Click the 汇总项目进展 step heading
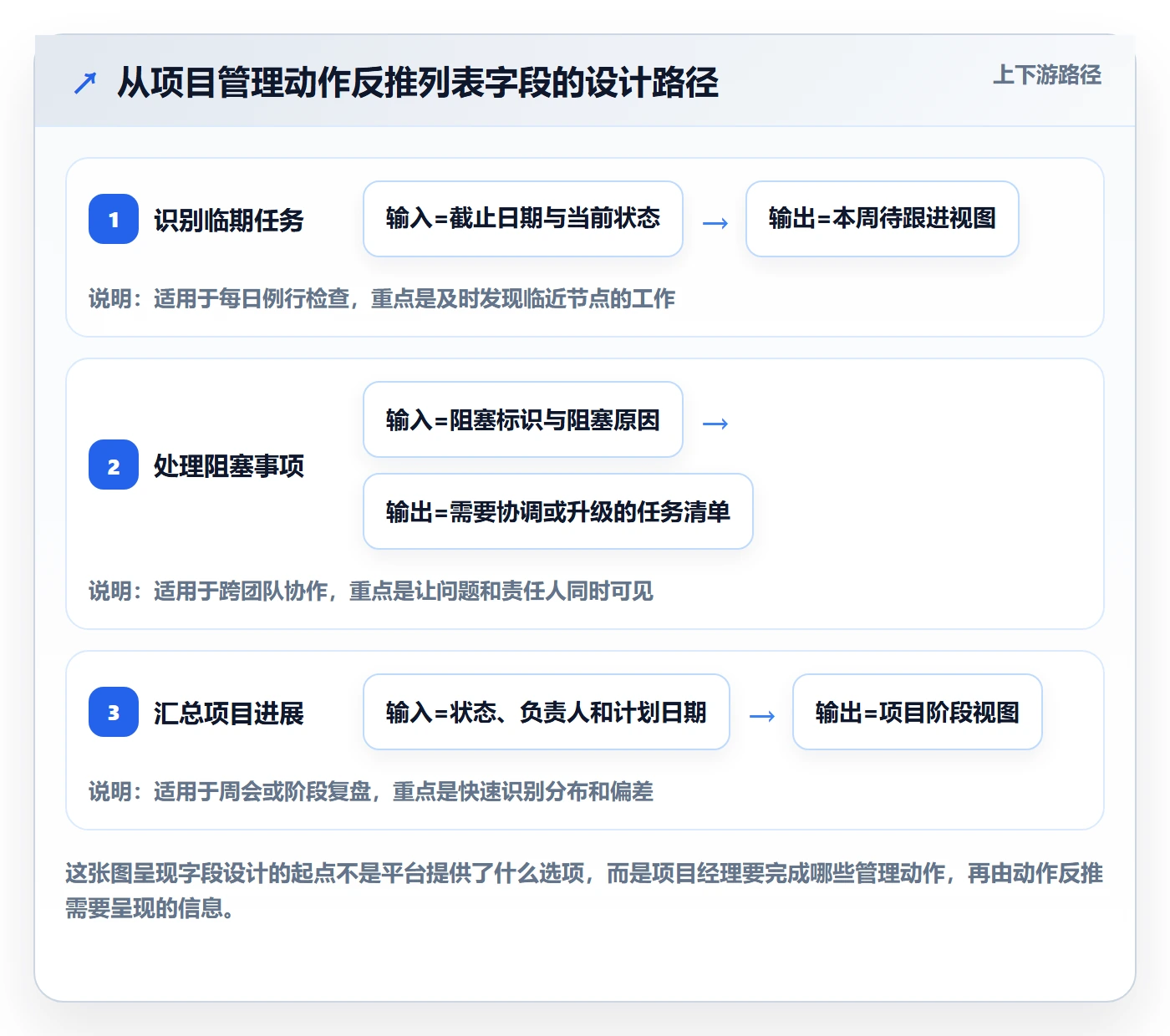Image resolution: width=1170 pixels, height=1036 pixels. click(x=229, y=713)
